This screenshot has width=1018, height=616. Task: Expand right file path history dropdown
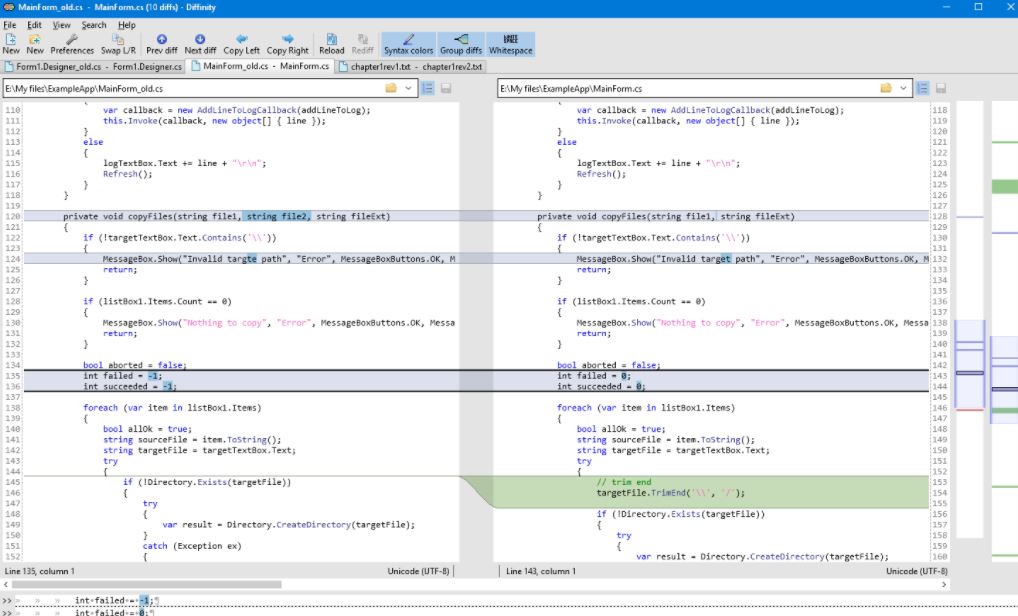(x=903, y=88)
